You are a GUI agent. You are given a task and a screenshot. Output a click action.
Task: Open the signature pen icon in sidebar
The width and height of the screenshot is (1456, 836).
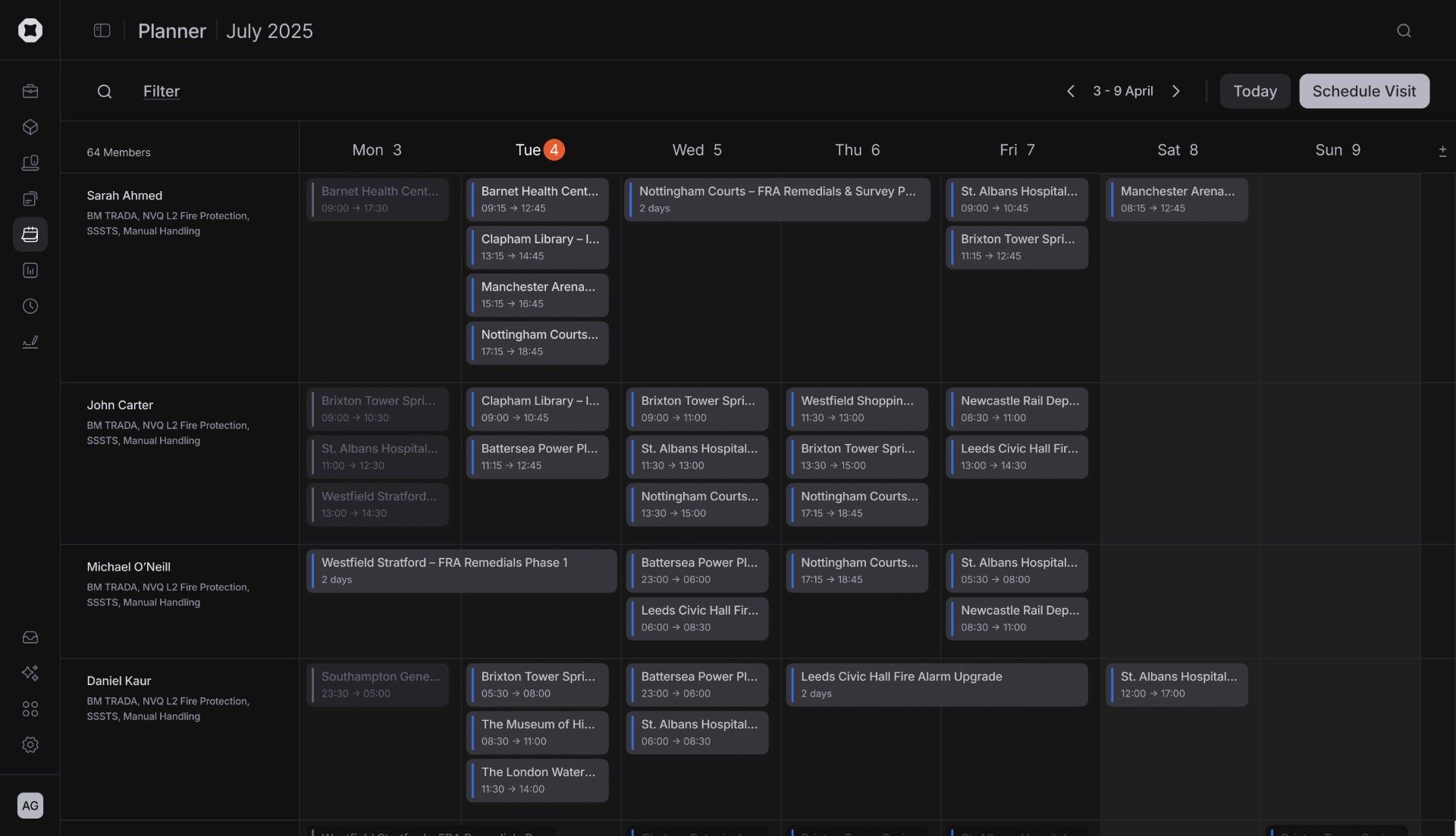(30, 342)
